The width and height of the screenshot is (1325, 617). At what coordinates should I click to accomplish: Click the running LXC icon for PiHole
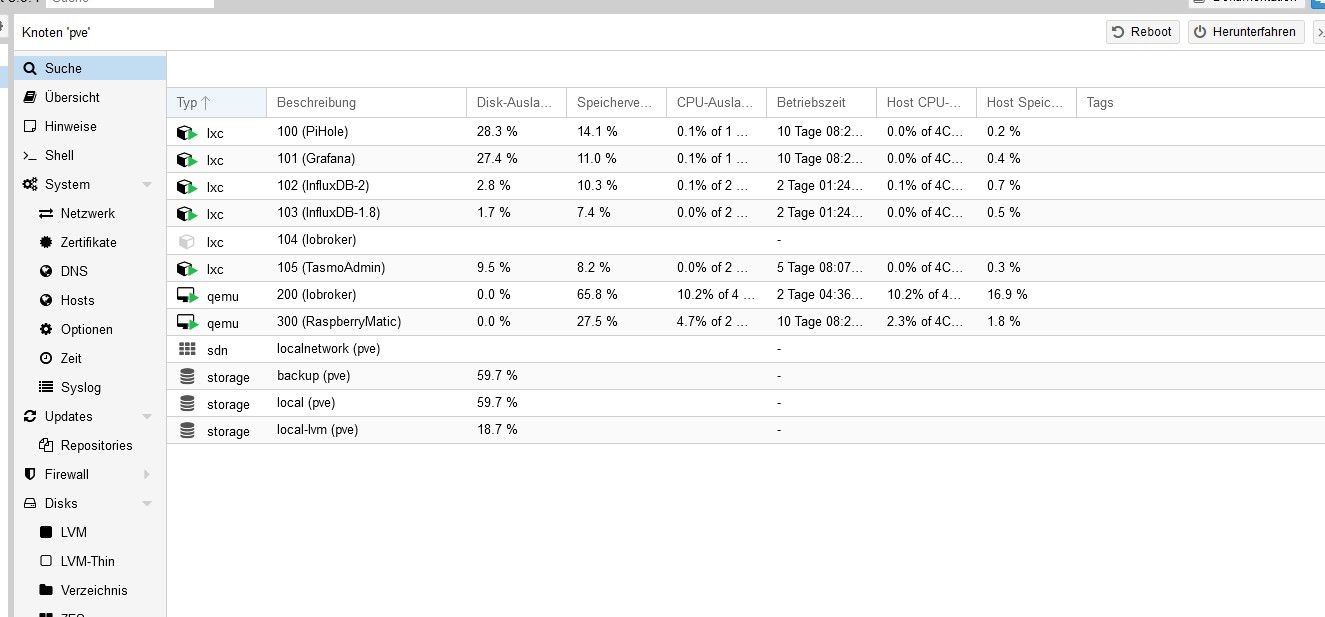187,132
